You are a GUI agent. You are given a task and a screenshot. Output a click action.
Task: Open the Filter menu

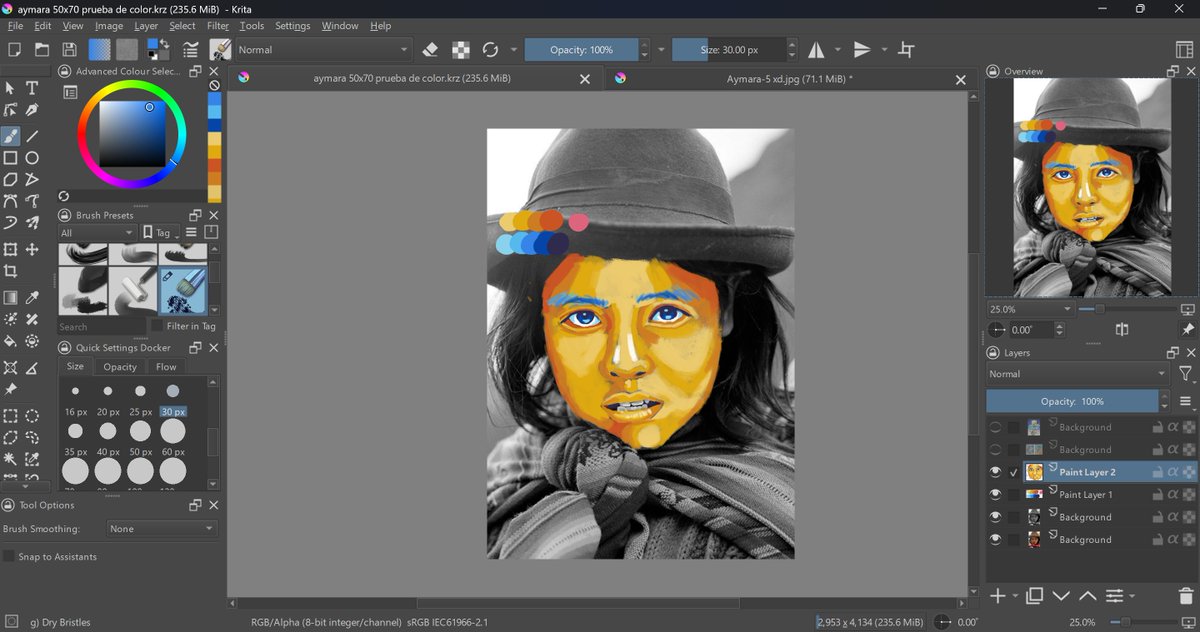tap(218, 26)
